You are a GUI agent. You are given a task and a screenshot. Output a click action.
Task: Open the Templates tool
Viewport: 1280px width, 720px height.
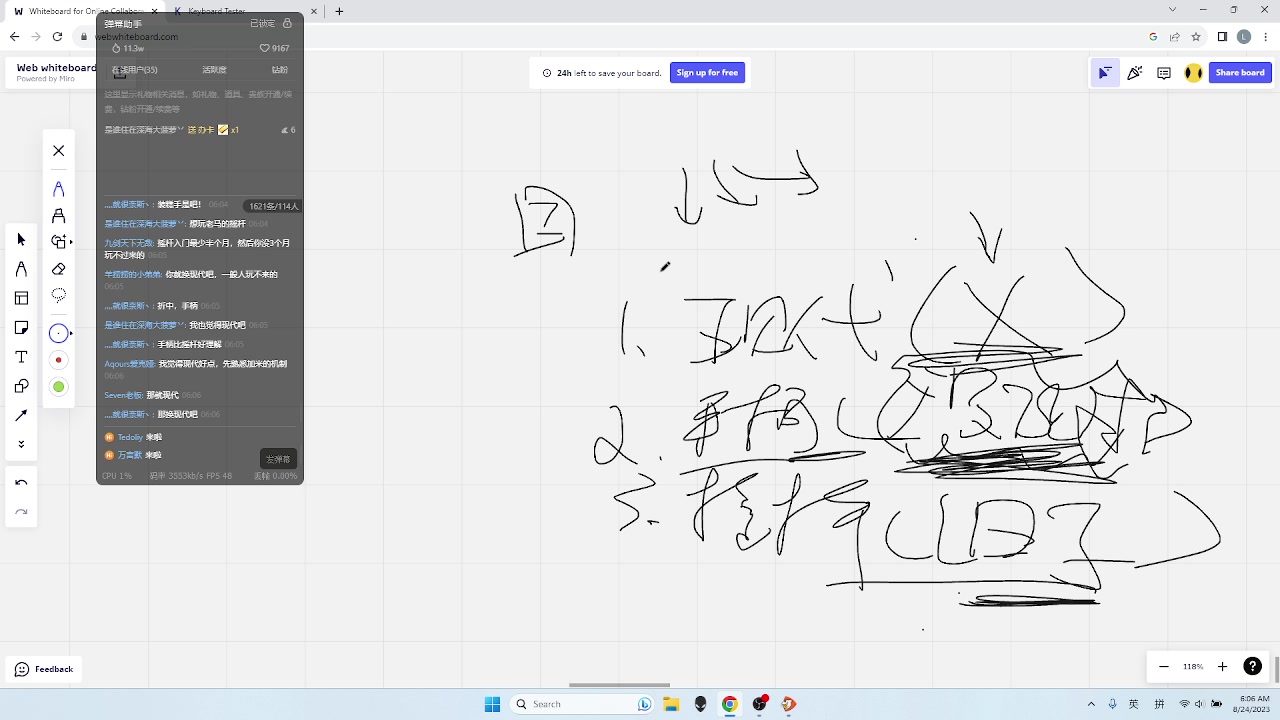point(21,298)
